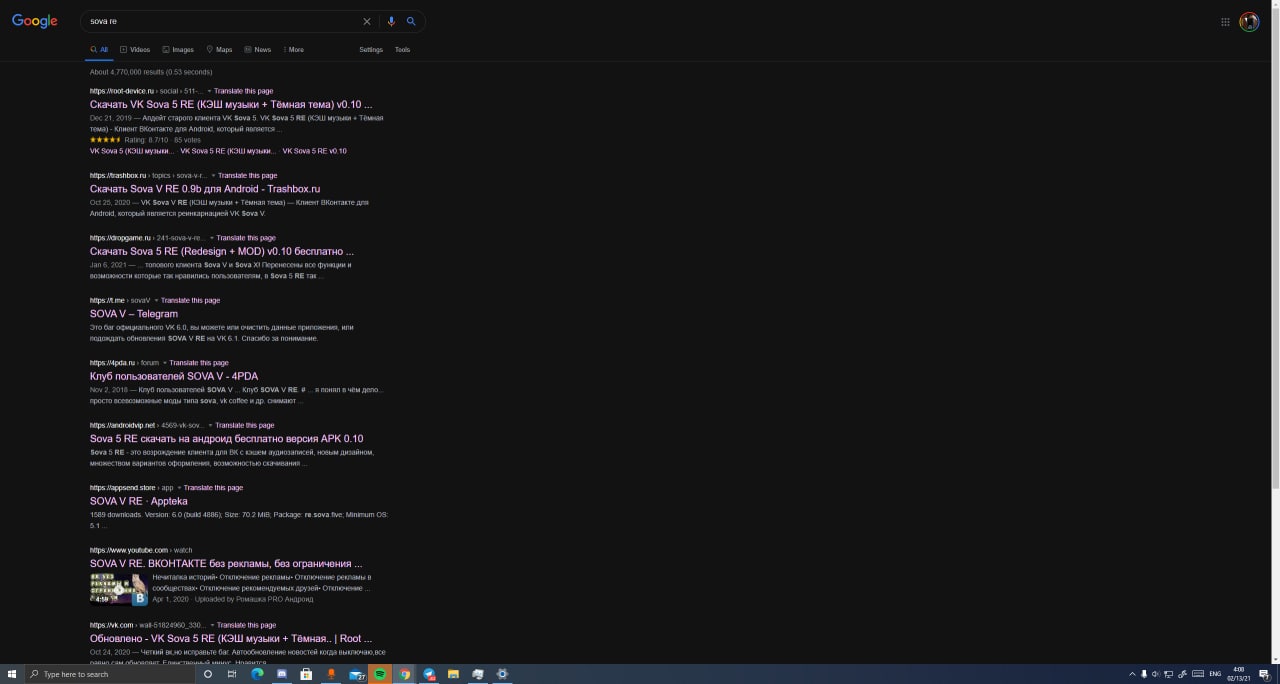Open the network icon in system tray
Viewport: 1280px width, 684px height.
1168,674
